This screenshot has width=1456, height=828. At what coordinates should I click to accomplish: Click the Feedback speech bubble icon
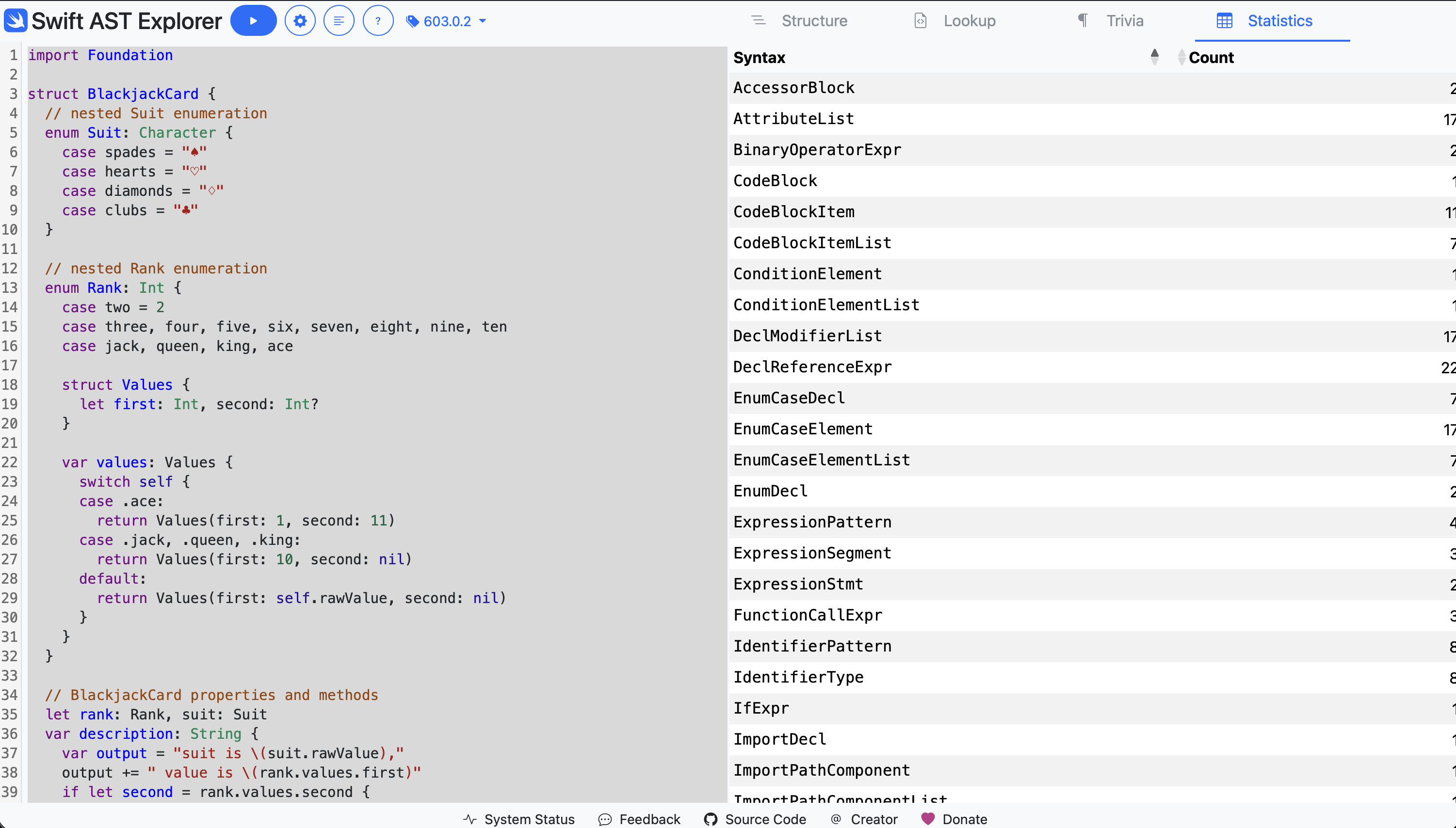coord(605,819)
